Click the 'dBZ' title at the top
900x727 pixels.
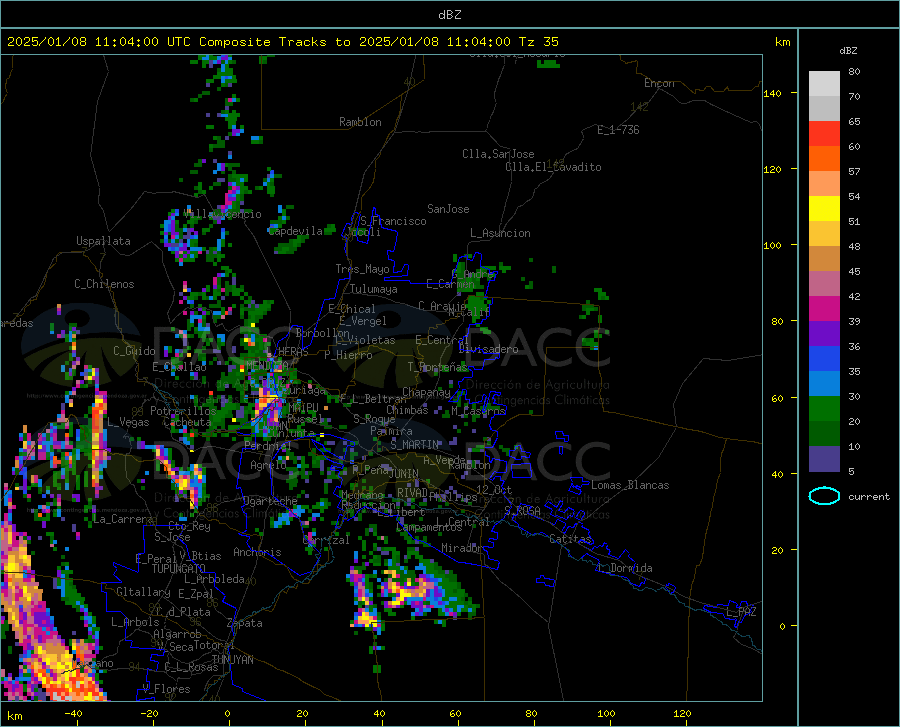[449, 15]
